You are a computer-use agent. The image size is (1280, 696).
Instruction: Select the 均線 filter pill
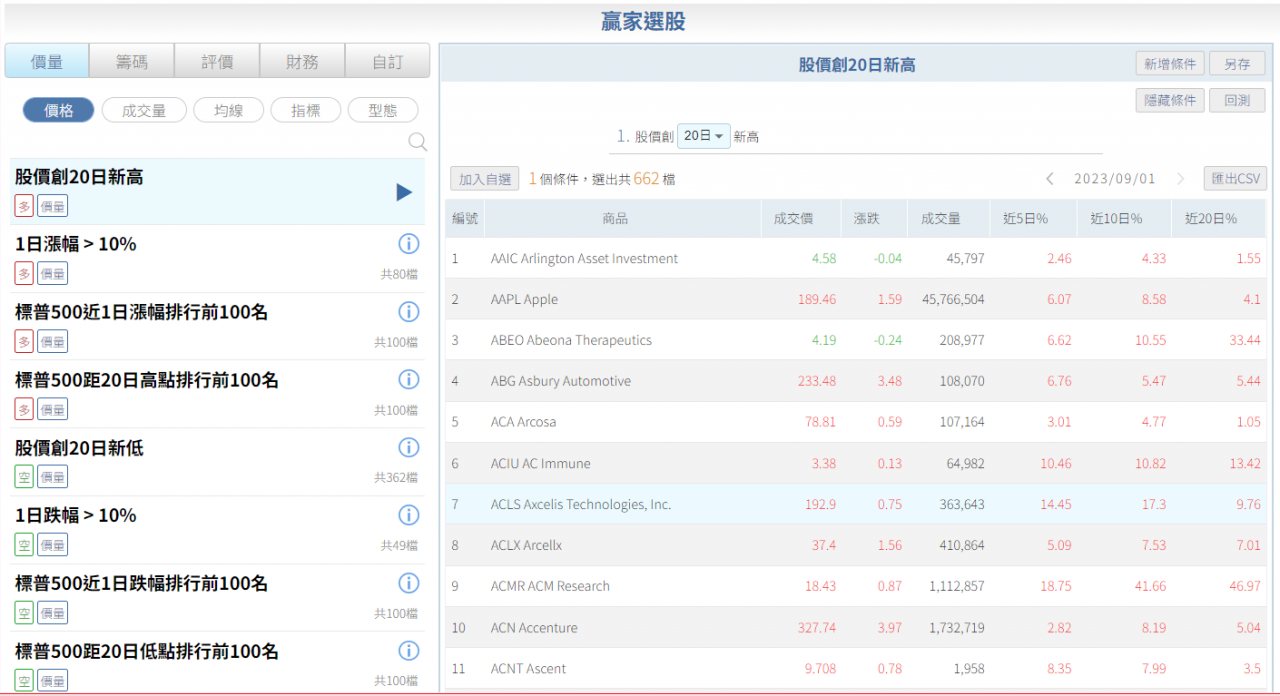(228, 111)
